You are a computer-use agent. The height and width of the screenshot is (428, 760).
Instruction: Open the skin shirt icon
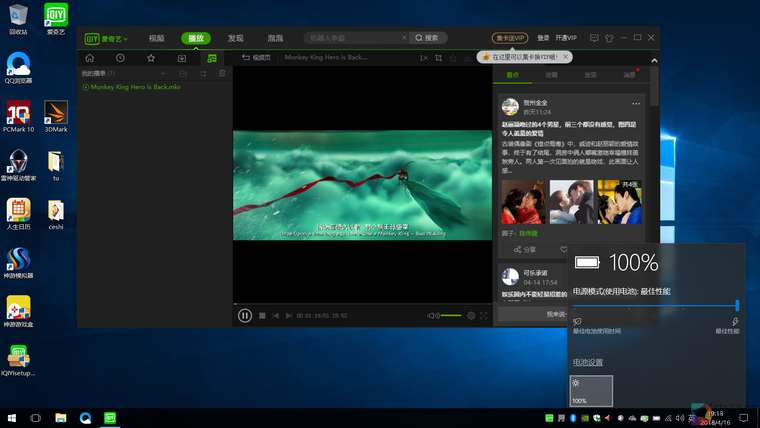pyautogui.click(x=609, y=38)
